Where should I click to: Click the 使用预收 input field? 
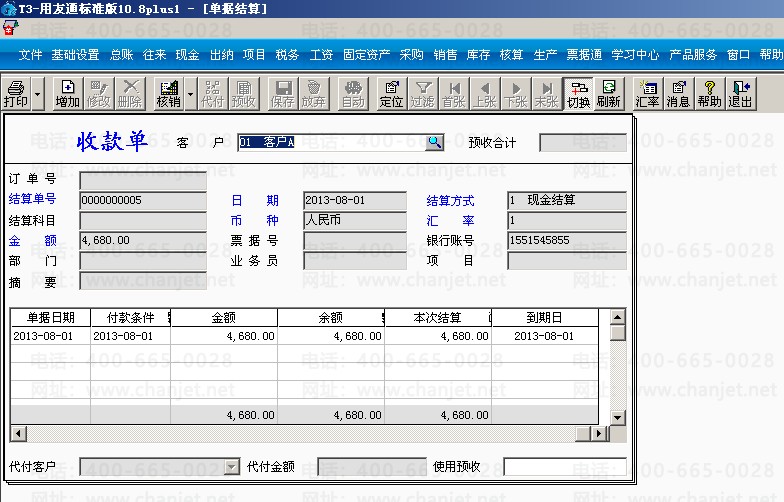point(565,467)
